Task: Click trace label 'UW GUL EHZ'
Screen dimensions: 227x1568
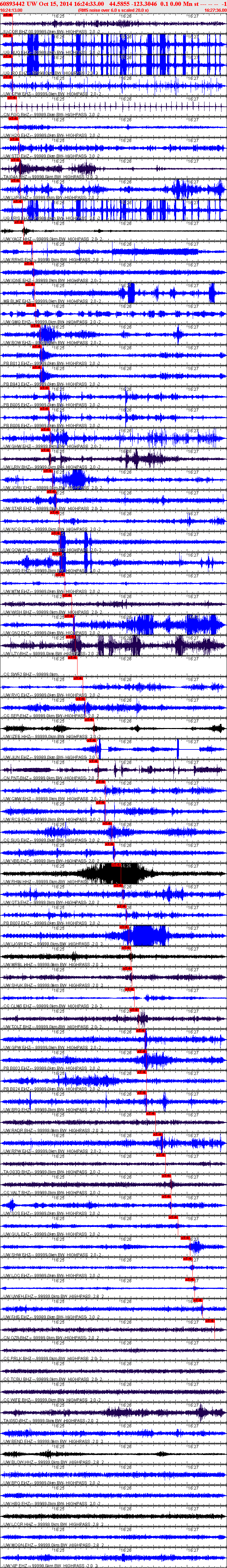Action: pos(16,1234)
